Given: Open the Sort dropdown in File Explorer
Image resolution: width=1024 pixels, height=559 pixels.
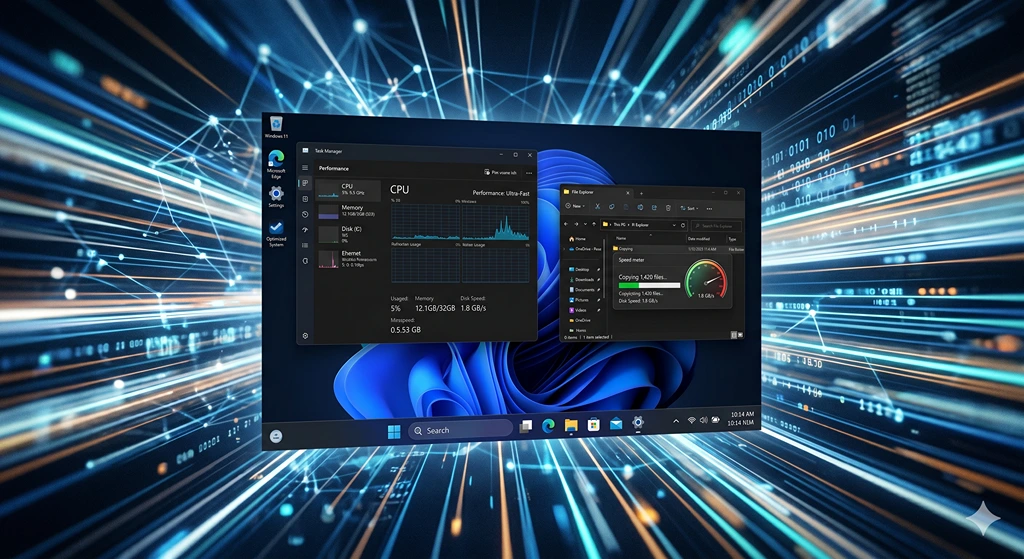Looking at the screenshot, I should (x=690, y=208).
